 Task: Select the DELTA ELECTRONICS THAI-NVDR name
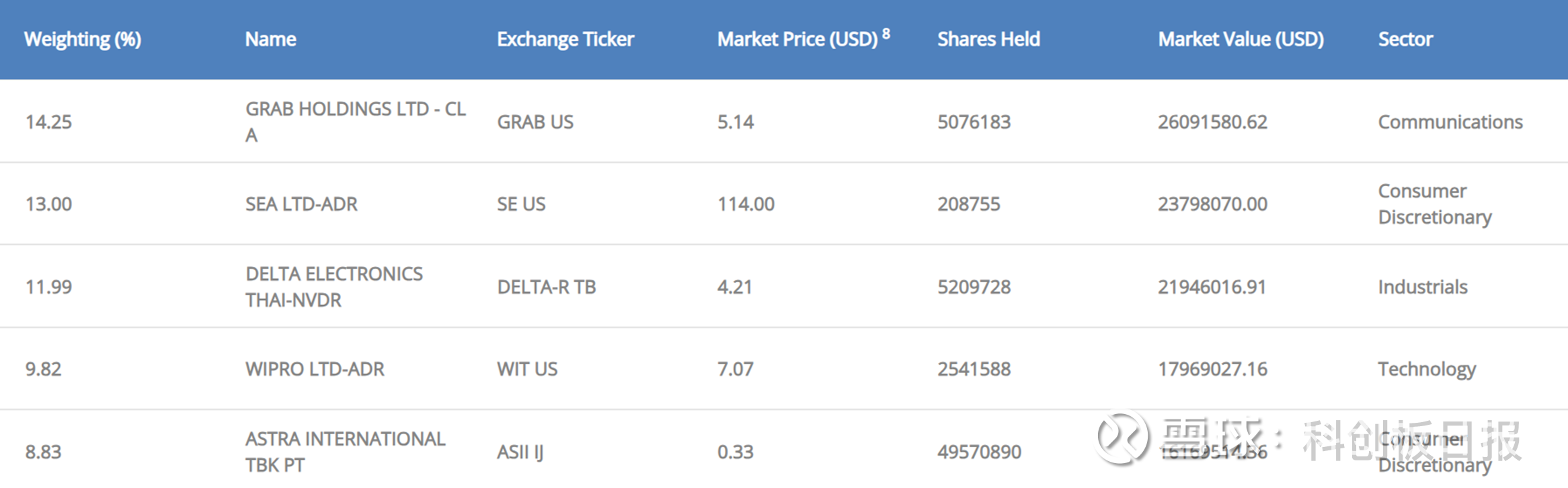point(334,286)
